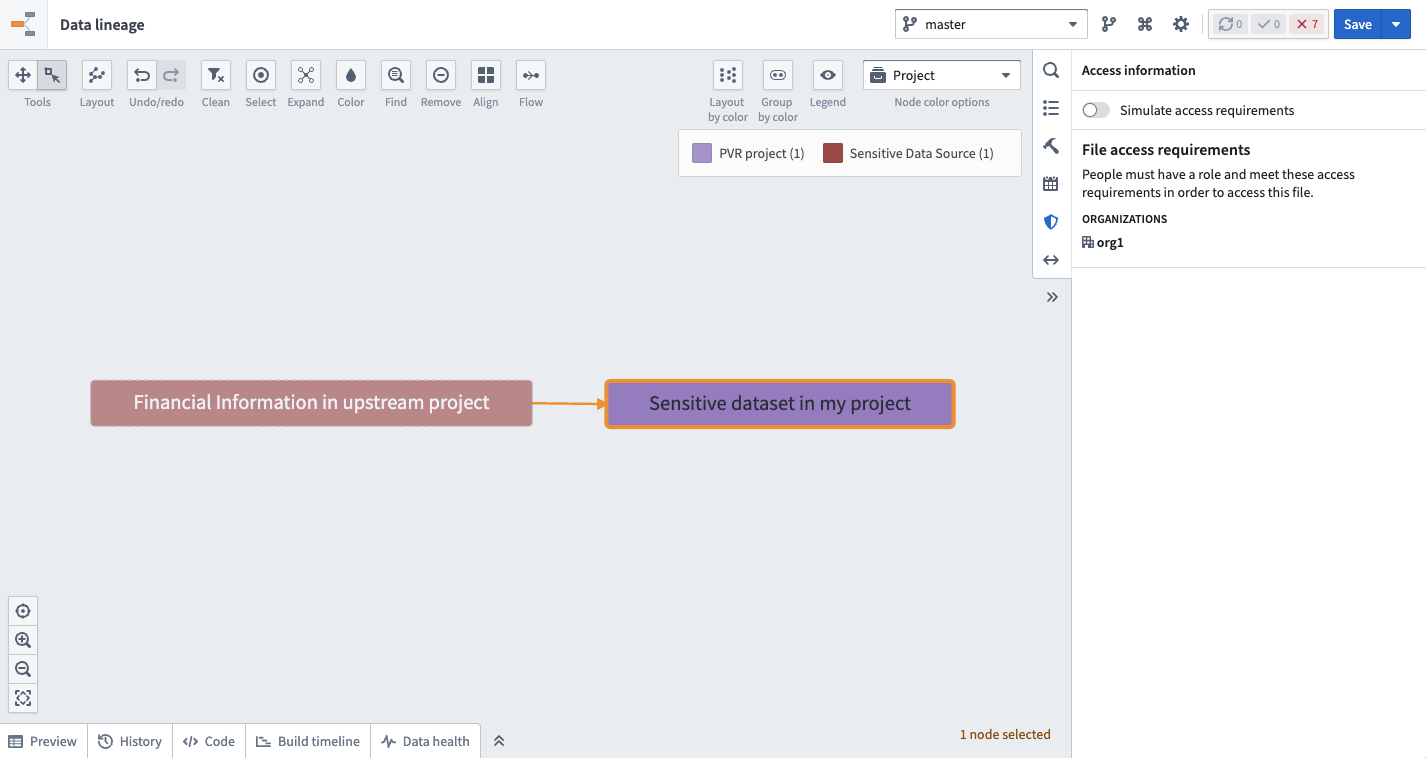Open the settings gear in header
Viewport: 1426px width, 758px height.
[x=1181, y=24]
